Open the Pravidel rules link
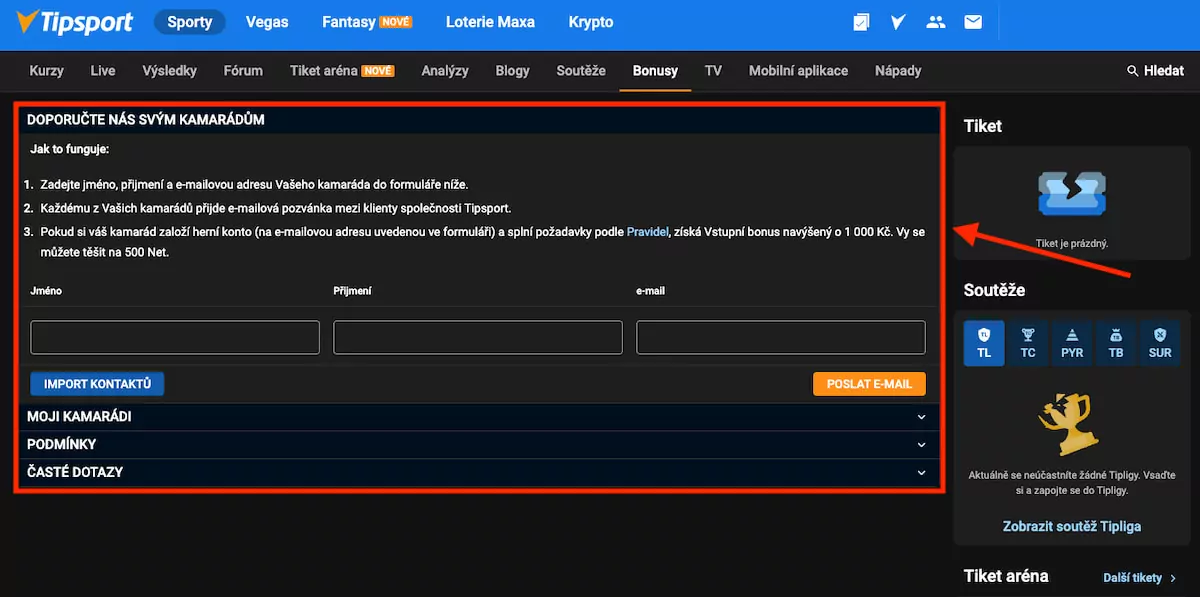Screen dimensions: 1200x597 (x=647, y=232)
